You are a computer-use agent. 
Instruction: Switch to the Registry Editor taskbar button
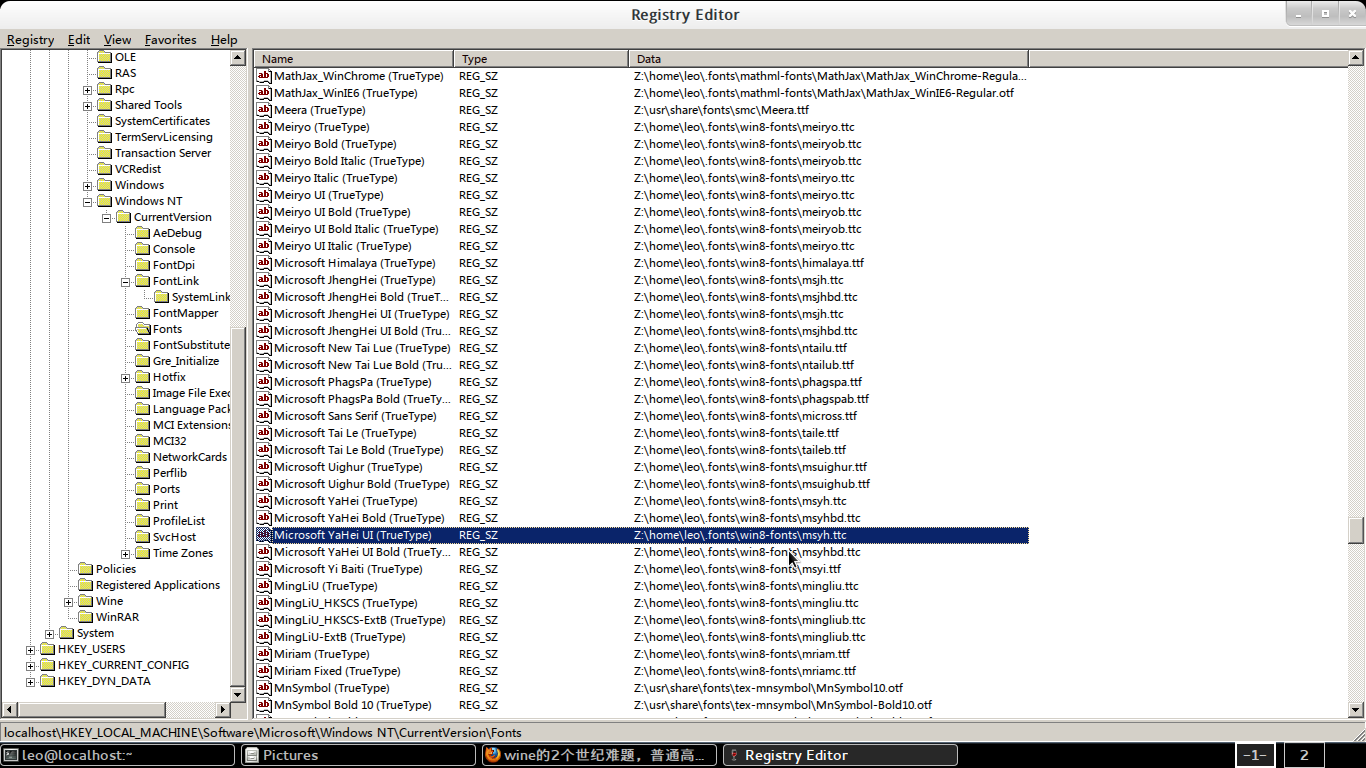coord(840,755)
